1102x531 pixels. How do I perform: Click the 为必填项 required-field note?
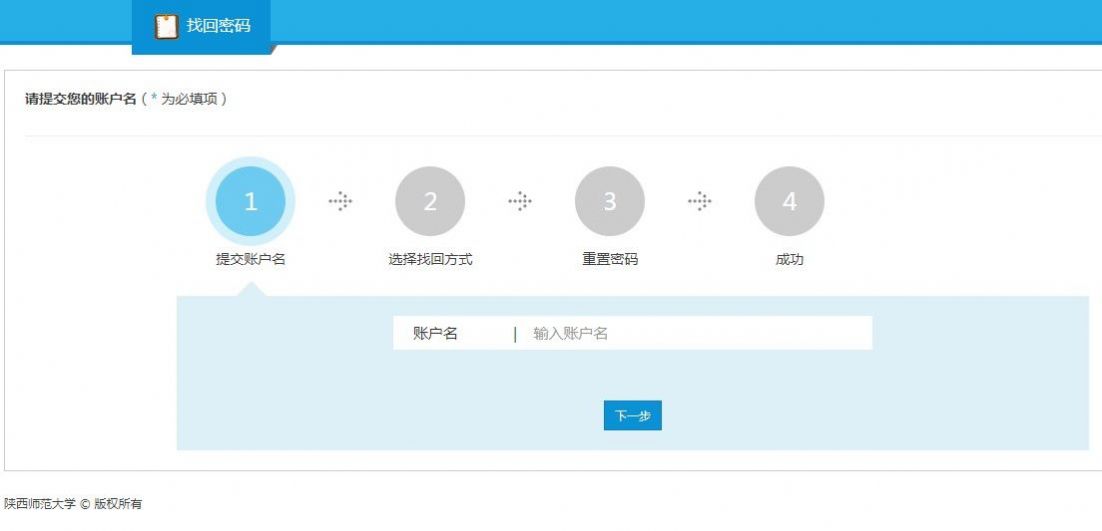coord(189,99)
